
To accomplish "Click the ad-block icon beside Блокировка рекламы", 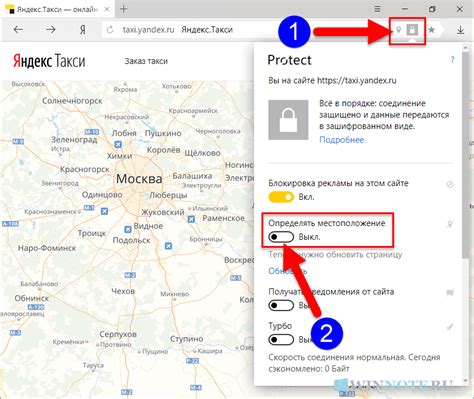I will coord(450,184).
